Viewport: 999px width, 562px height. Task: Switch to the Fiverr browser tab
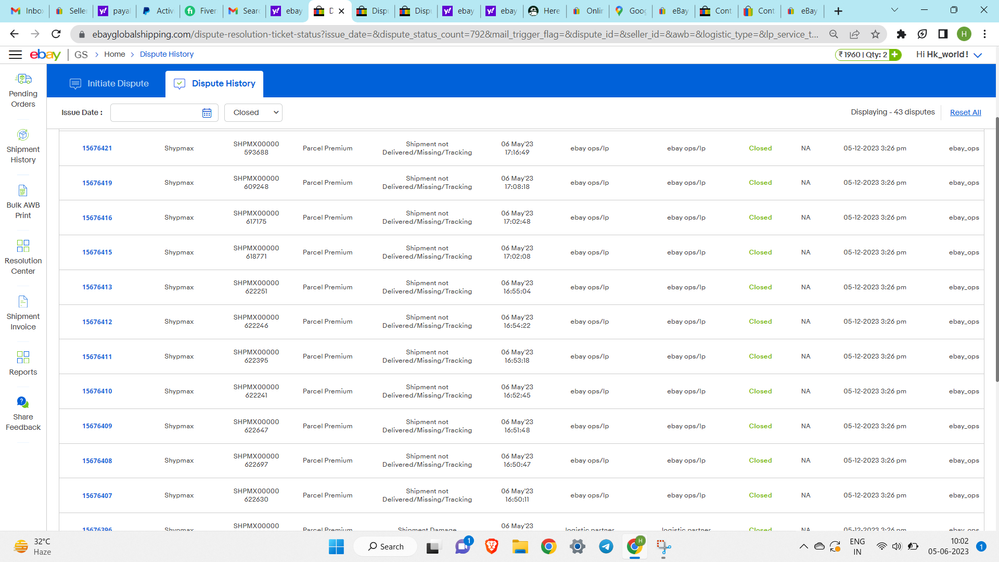pyautogui.click(x=200, y=11)
